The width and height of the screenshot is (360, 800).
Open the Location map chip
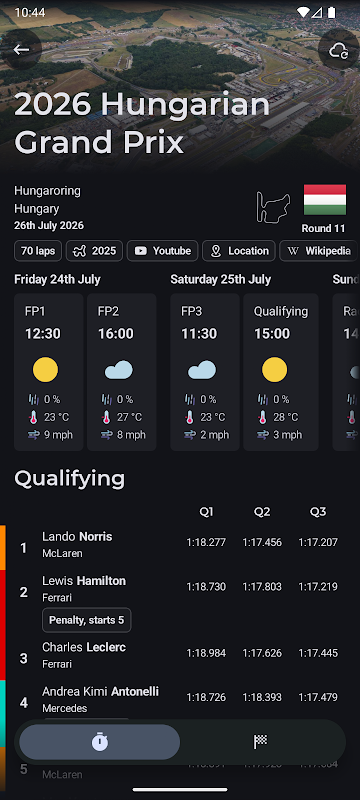tap(239, 251)
